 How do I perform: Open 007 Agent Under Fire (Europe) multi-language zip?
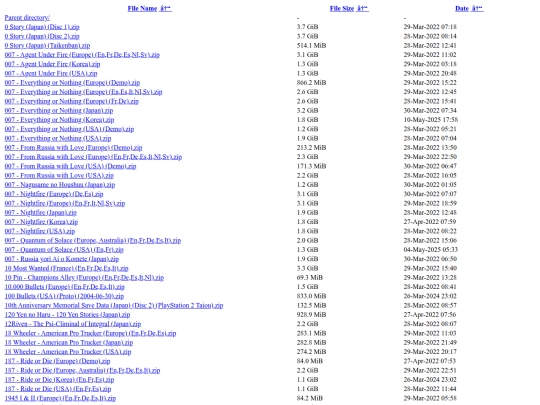82,55
